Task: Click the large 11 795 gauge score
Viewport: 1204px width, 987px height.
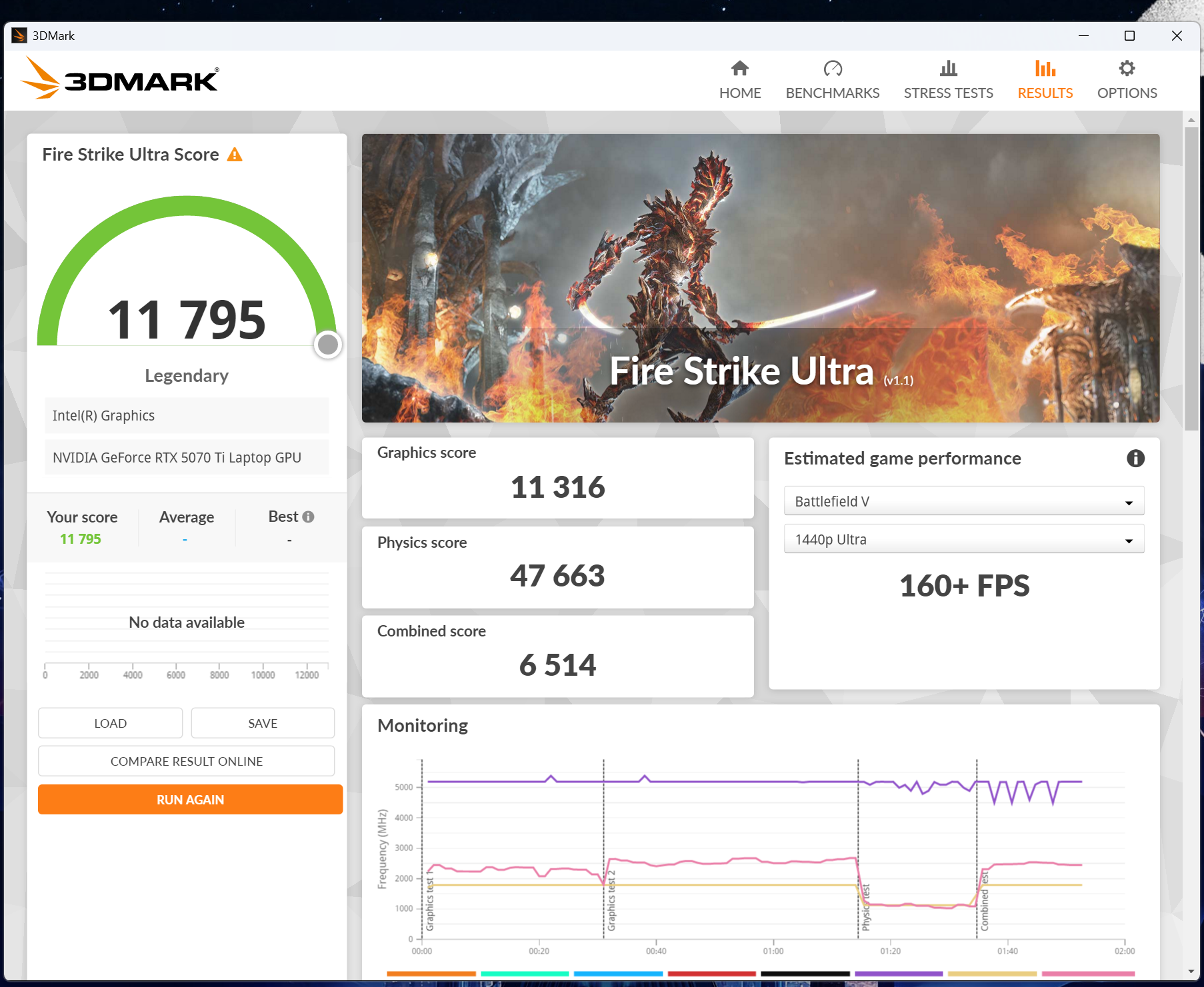Action: (187, 319)
